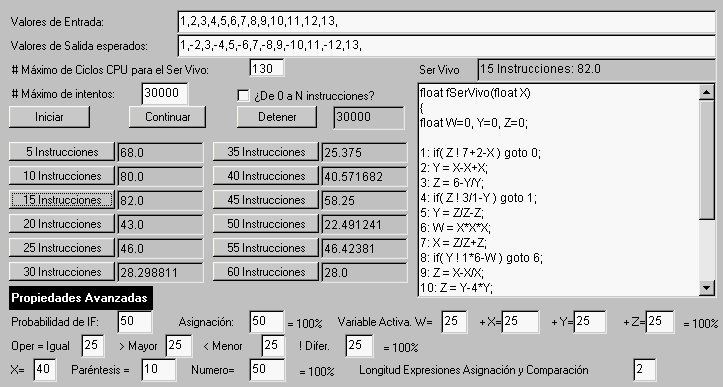Click the Iniciar button
This screenshot has height=387, width=723.
[x=49, y=117]
